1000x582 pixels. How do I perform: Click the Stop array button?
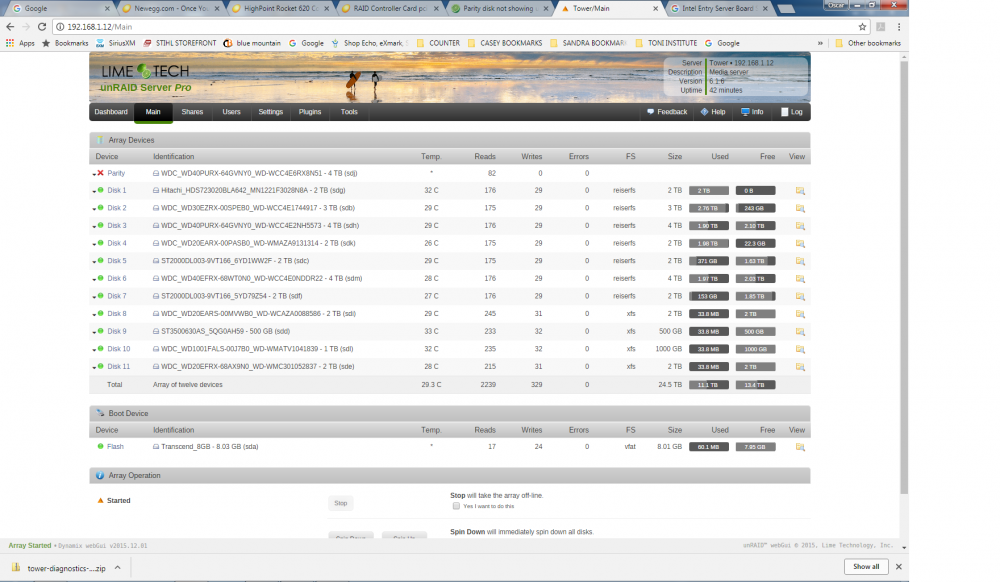point(341,504)
